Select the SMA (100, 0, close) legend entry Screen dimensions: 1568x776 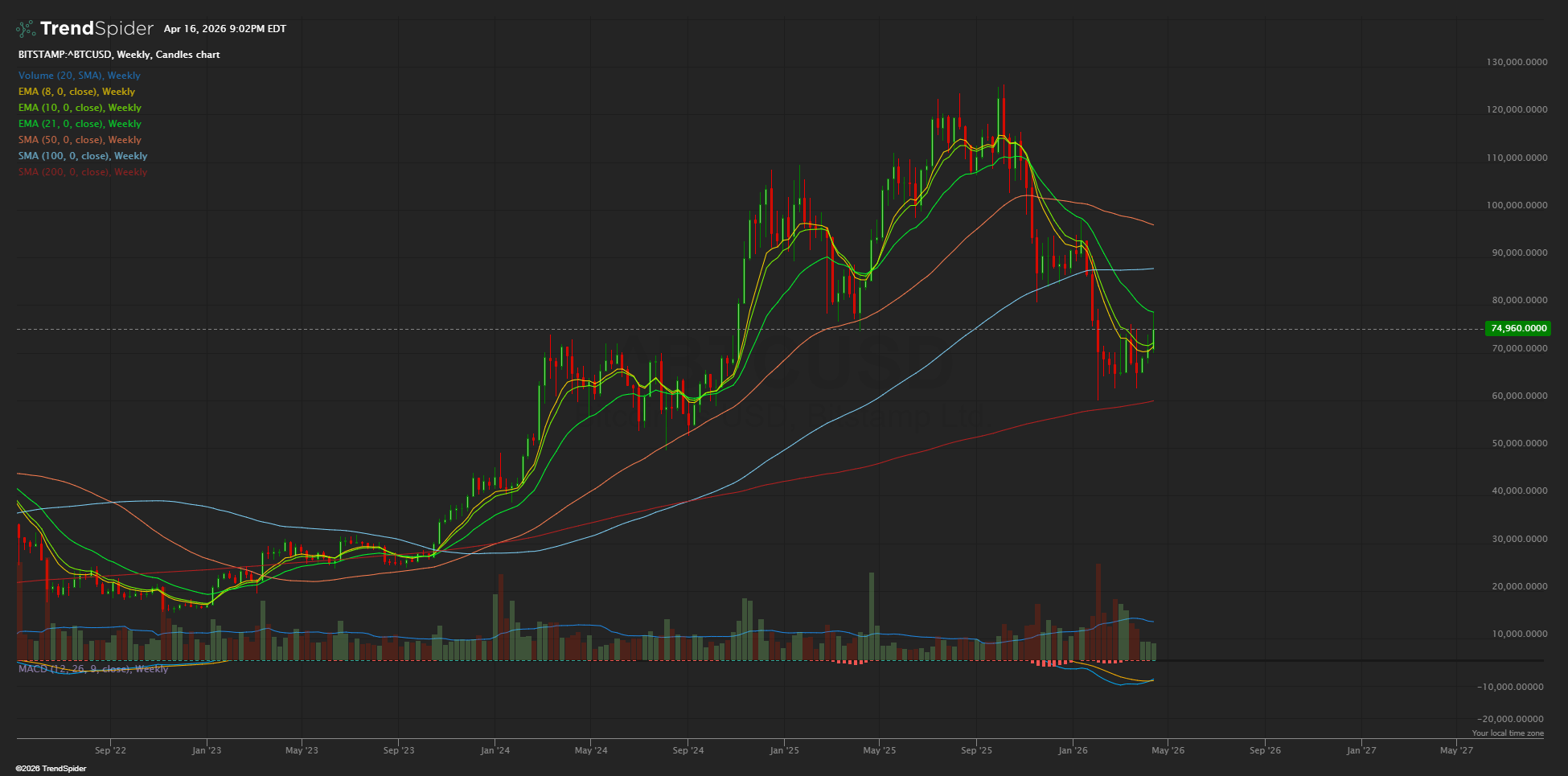83,156
